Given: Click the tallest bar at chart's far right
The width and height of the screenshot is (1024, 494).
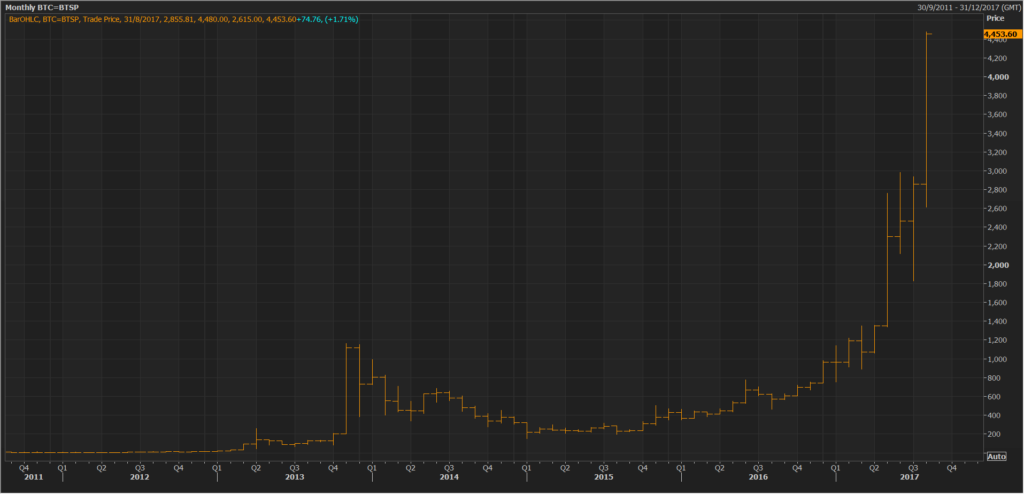Looking at the screenshot, I should point(927,120).
